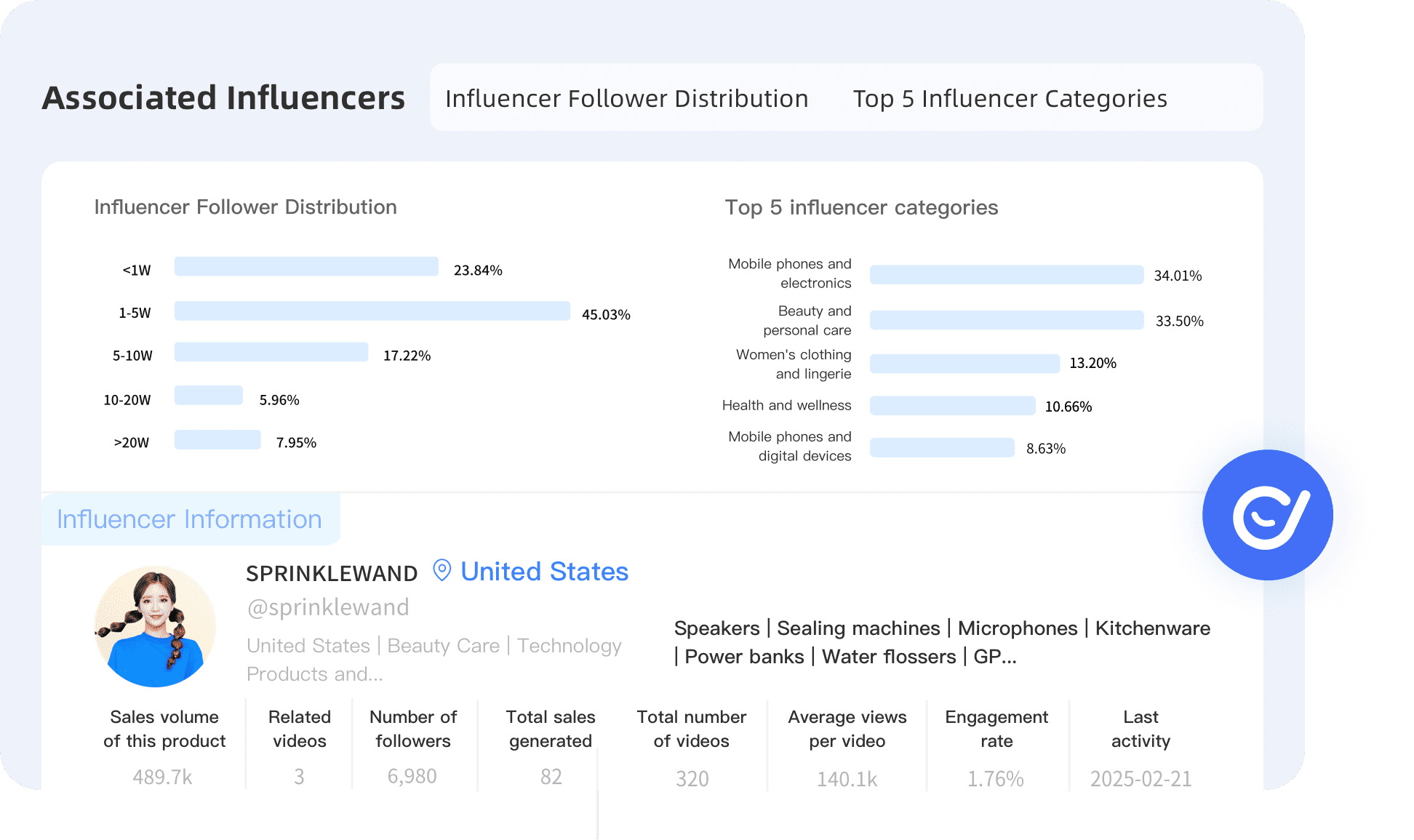
Task: Open the Influencer Follower Distribution tab
Action: pos(626,98)
